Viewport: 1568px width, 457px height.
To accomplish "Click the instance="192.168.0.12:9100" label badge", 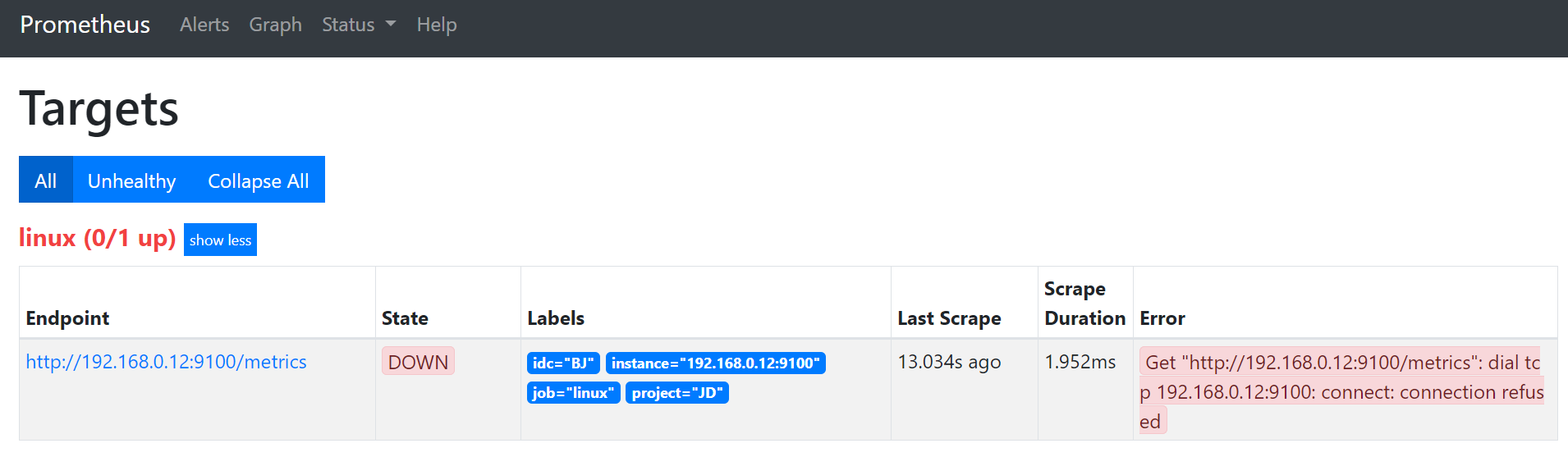I will 716,363.
